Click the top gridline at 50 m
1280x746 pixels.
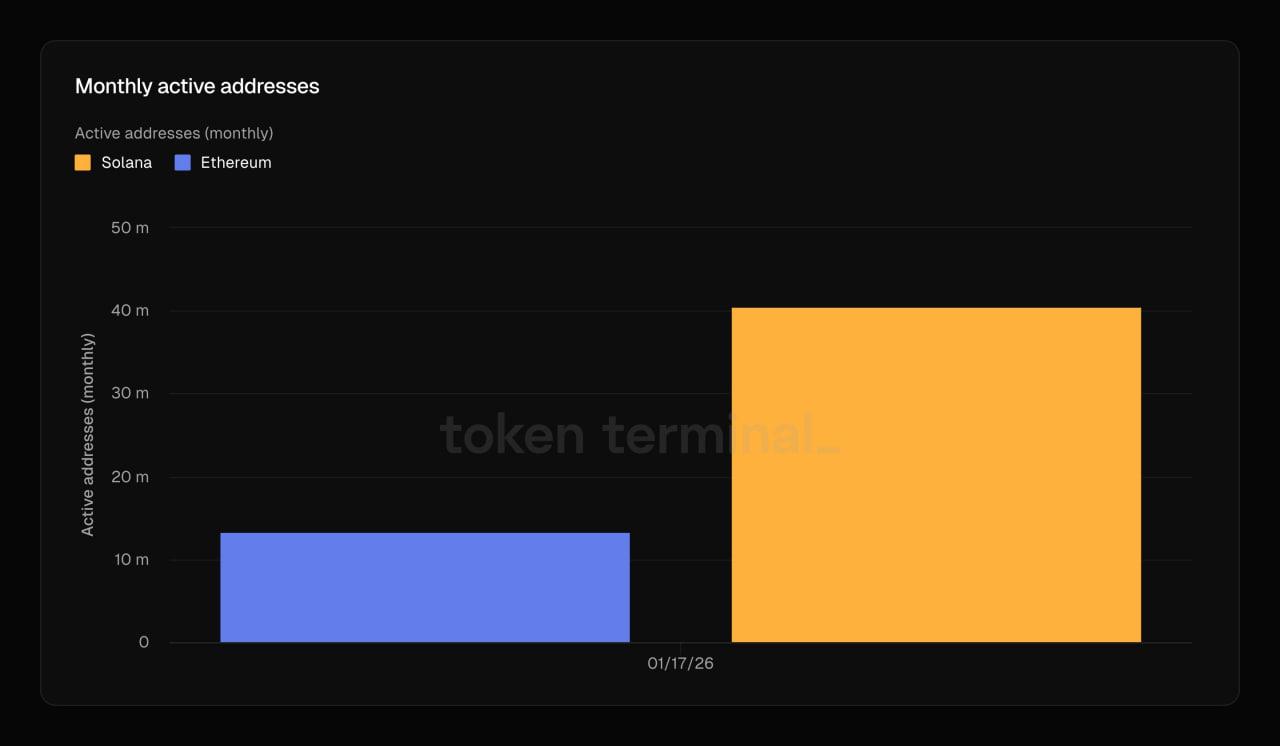click(x=680, y=228)
